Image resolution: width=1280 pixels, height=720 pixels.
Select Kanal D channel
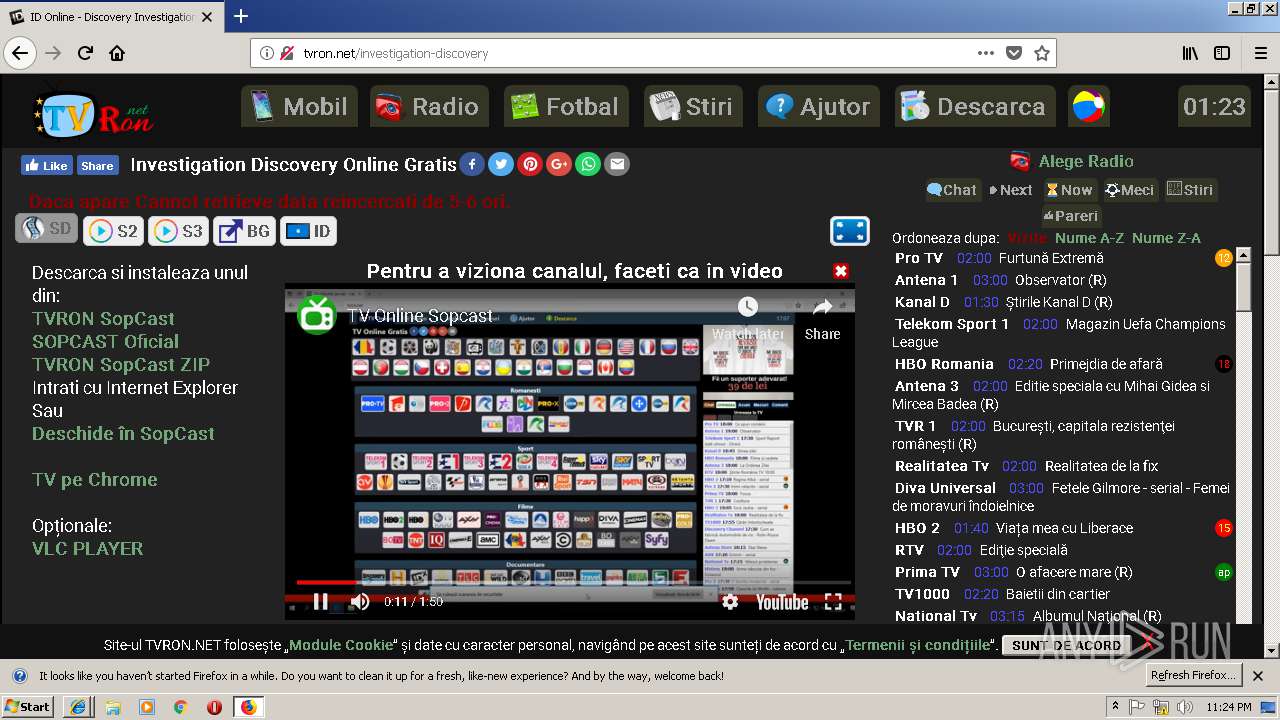click(922, 302)
